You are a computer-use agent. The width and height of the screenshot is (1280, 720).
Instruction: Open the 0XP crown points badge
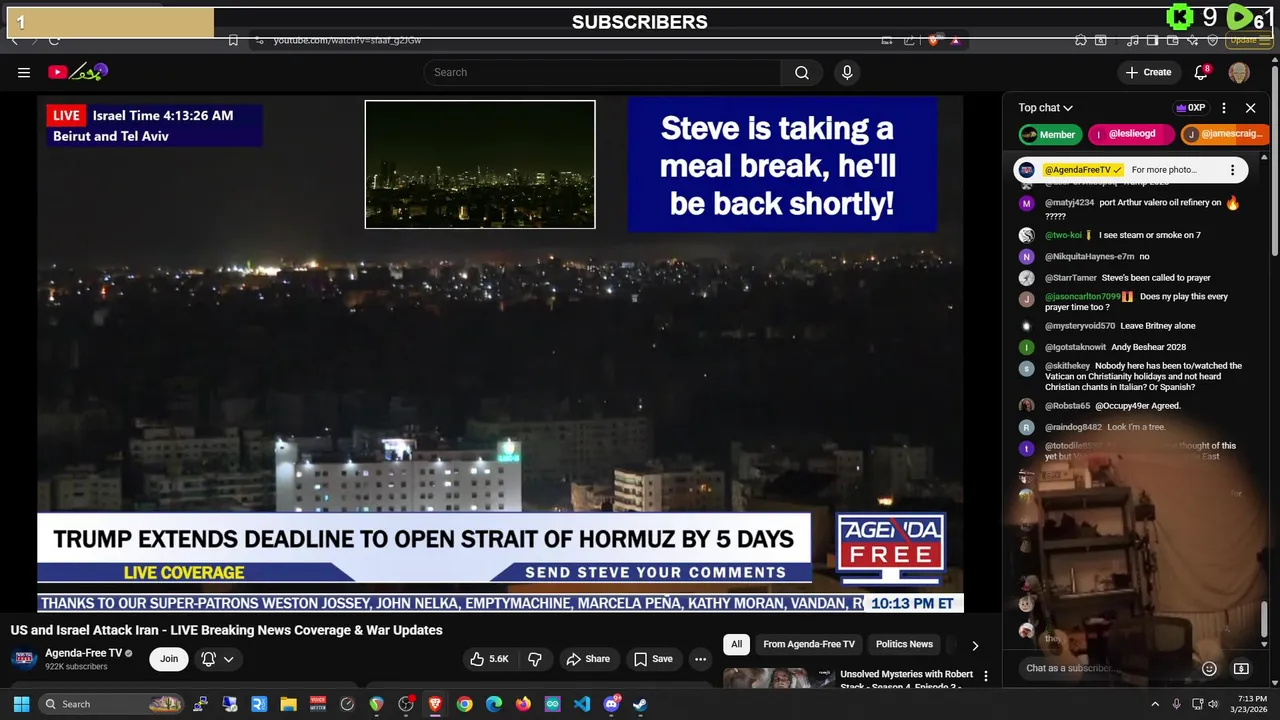(x=1190, y=108)
